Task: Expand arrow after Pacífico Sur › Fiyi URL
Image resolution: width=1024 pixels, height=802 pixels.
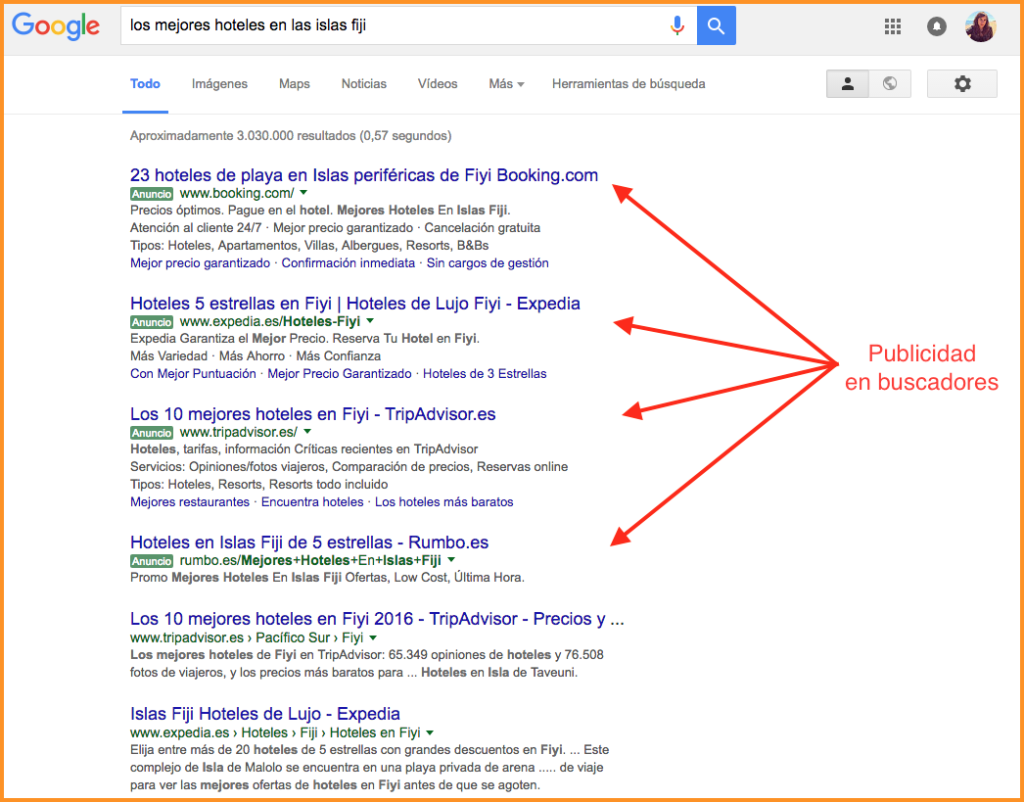Action: [x=372, y=637]
